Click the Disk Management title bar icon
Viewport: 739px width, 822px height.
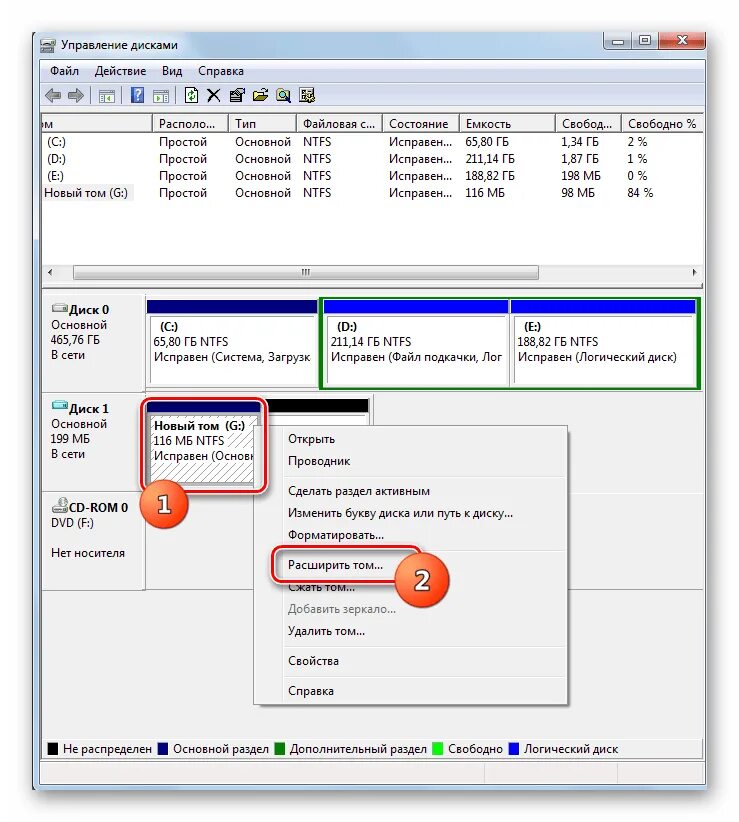pyautogui.click(x=48, y=46)
